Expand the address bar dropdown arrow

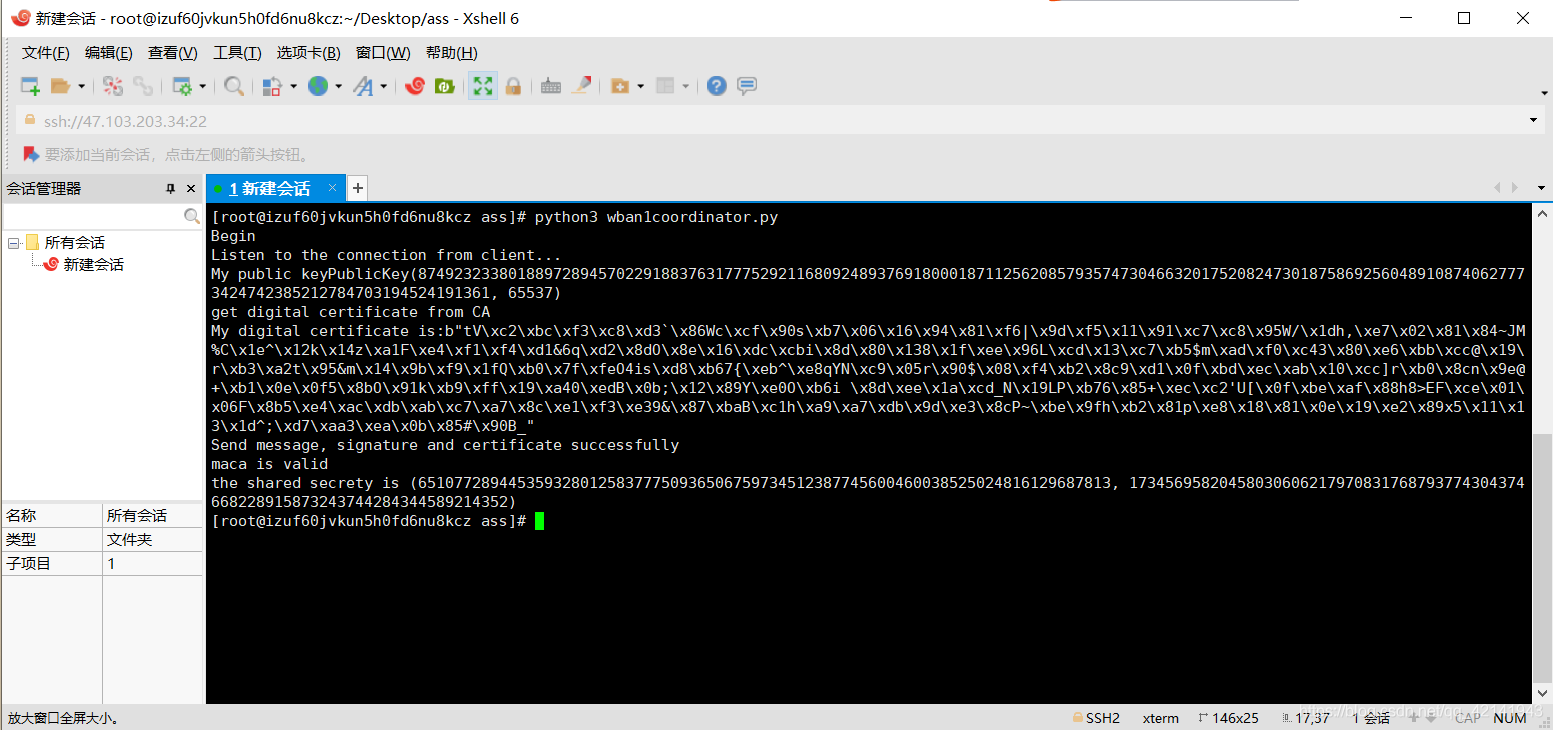[1534, 121]
